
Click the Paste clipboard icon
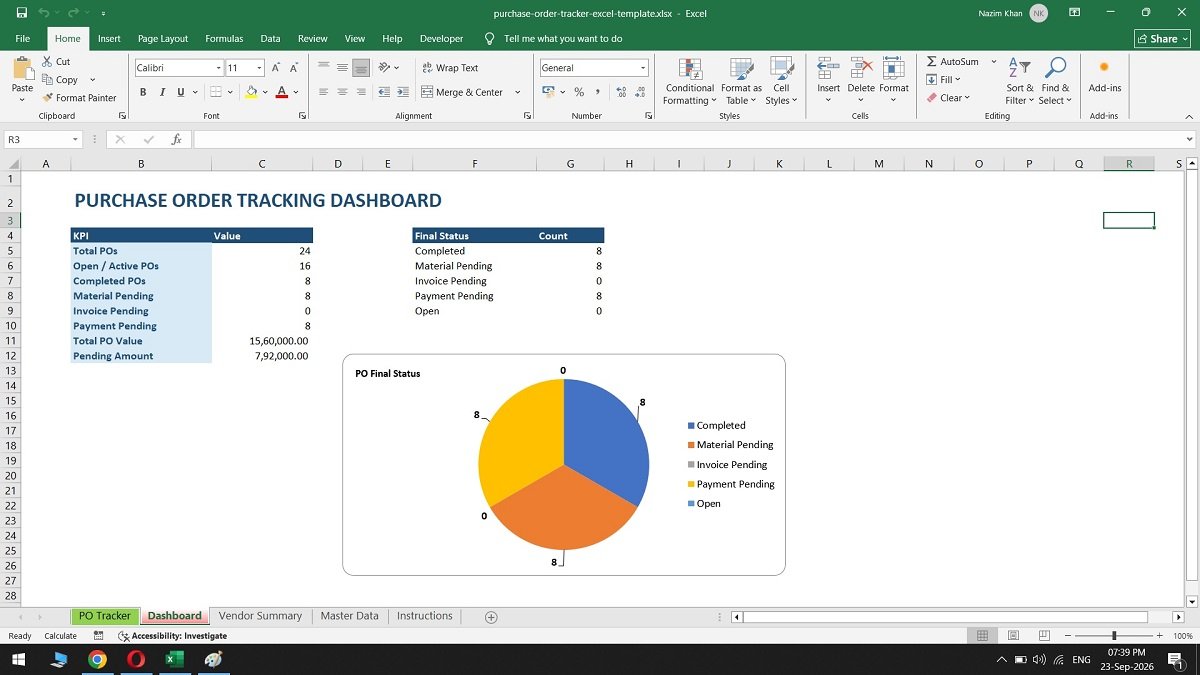22,68
